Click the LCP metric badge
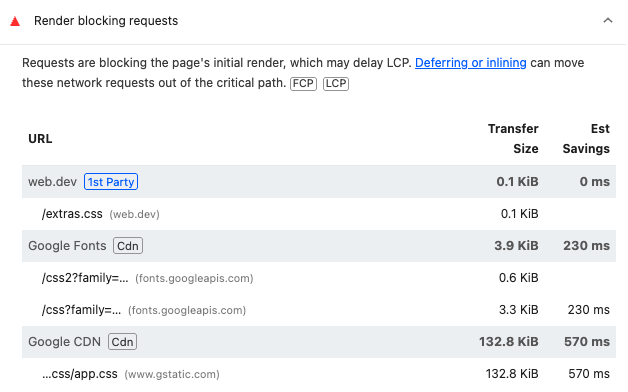 click(336, 83)
